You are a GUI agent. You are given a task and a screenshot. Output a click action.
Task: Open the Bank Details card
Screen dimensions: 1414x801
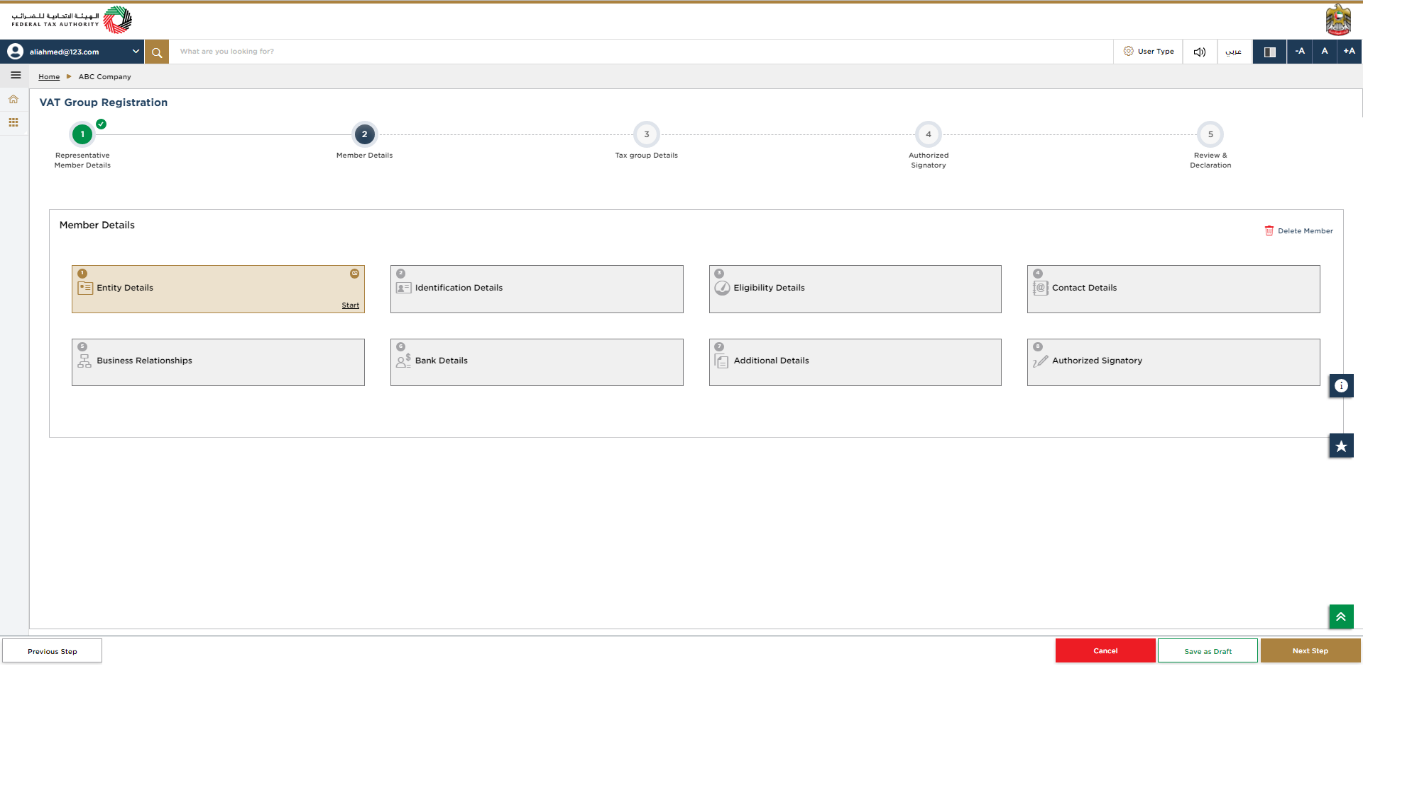coord(537,362)
